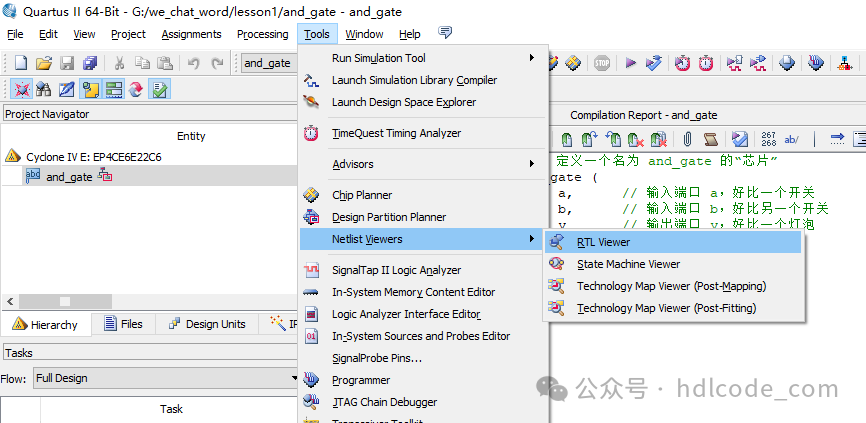The width and height of the screenshot is (866, 423).
Task: Click the Undo arrow icon
Action: (x=193, y=63)
